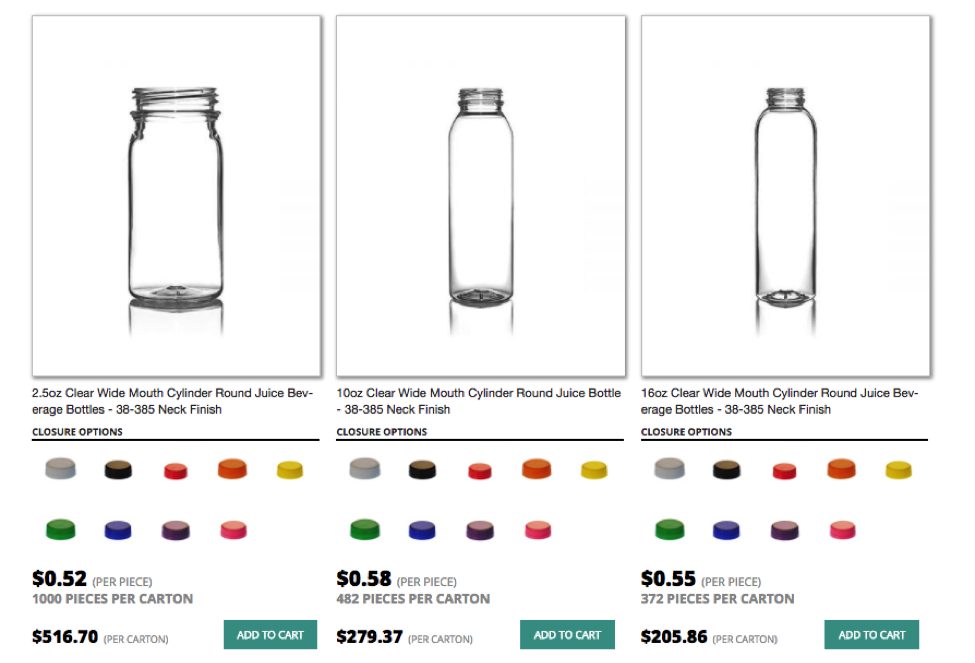Image resolution: width=975 pixels, height=663 pixels.
Task: Select the green cap for 16oz bottle
Action: pyautogui.click(x=669, y=529)
